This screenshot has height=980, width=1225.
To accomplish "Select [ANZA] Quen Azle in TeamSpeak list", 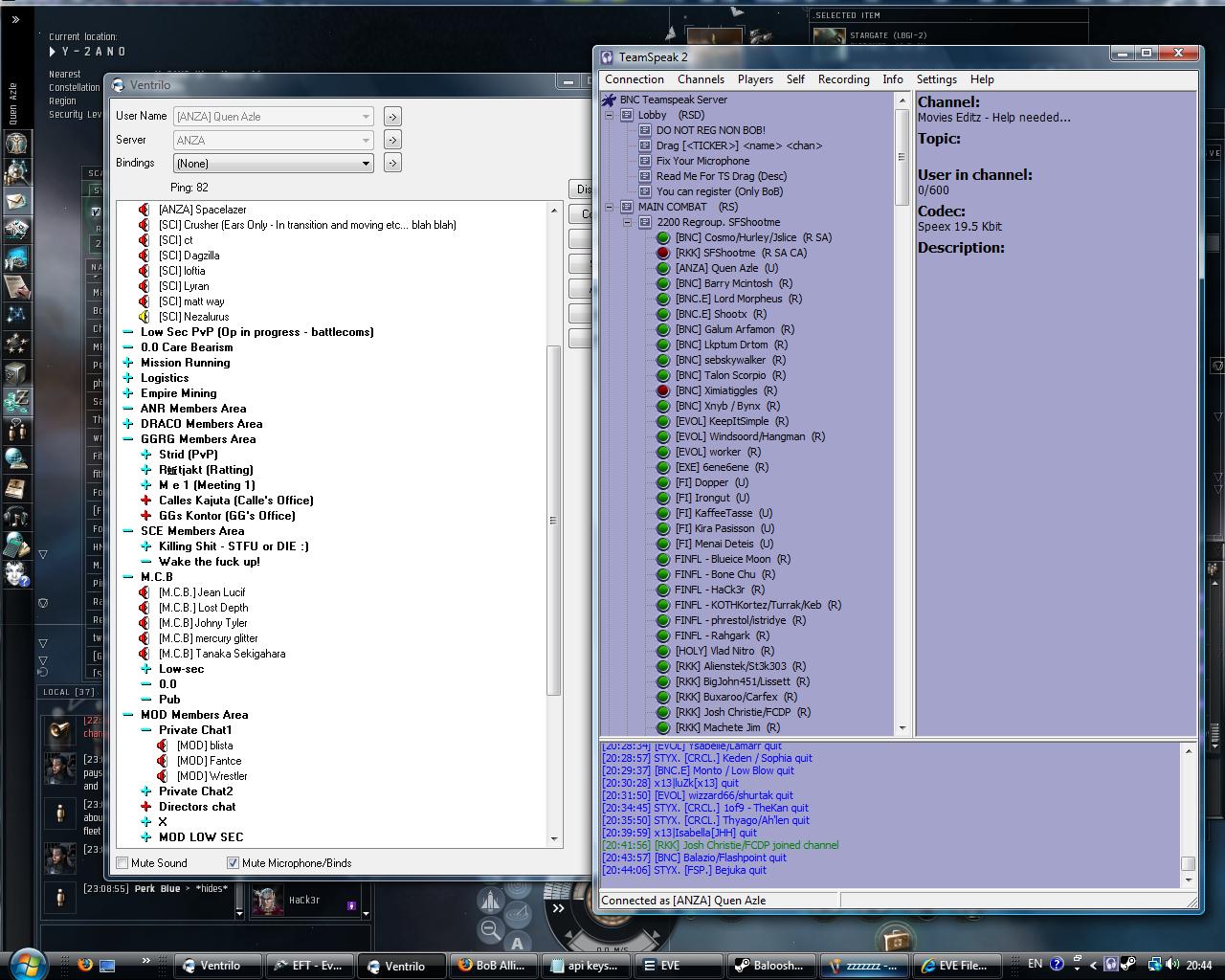I will [x=717, y=268].
